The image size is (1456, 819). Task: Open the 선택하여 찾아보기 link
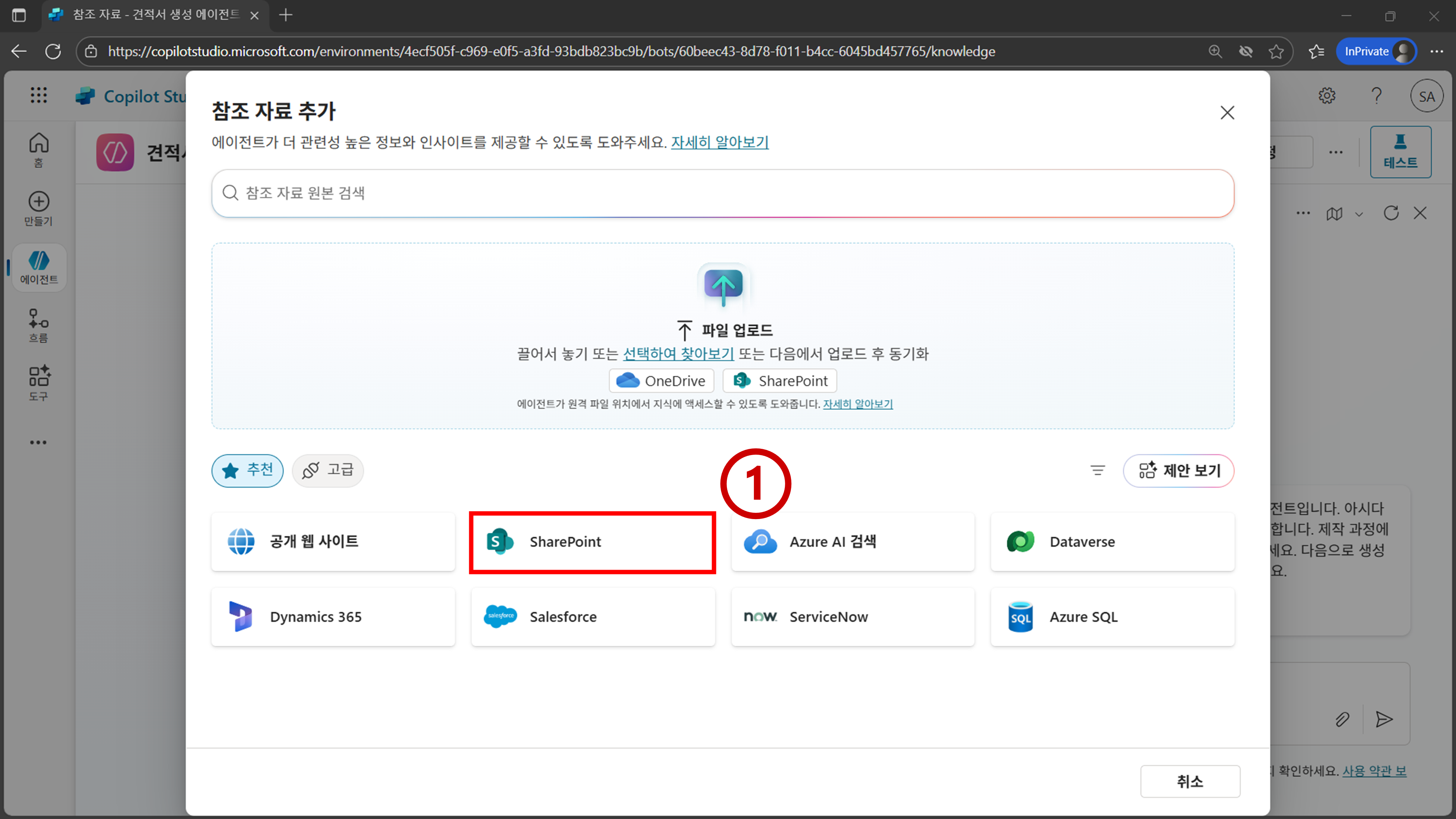point(678,354)
